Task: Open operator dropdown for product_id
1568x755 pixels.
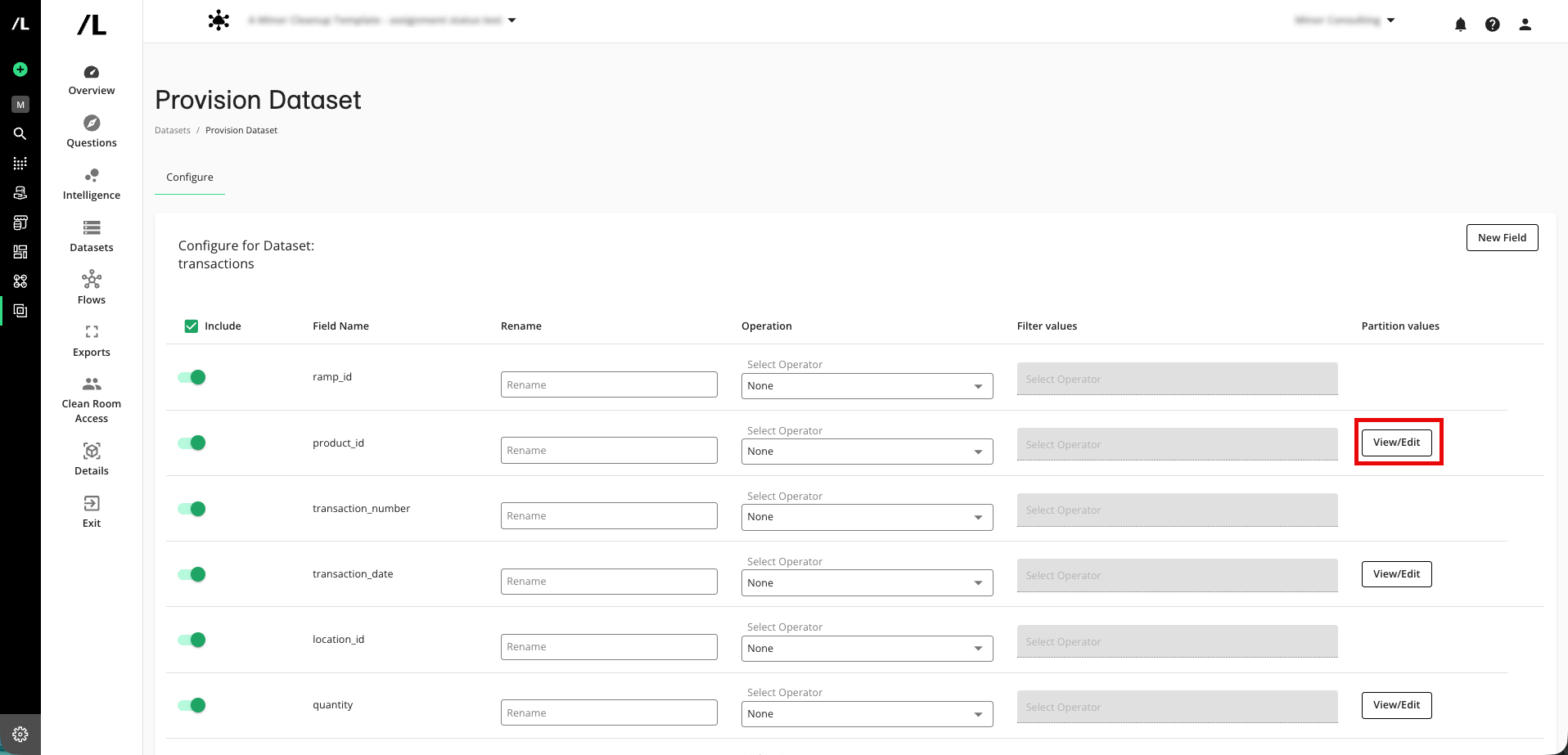Action: coord(867,452)
